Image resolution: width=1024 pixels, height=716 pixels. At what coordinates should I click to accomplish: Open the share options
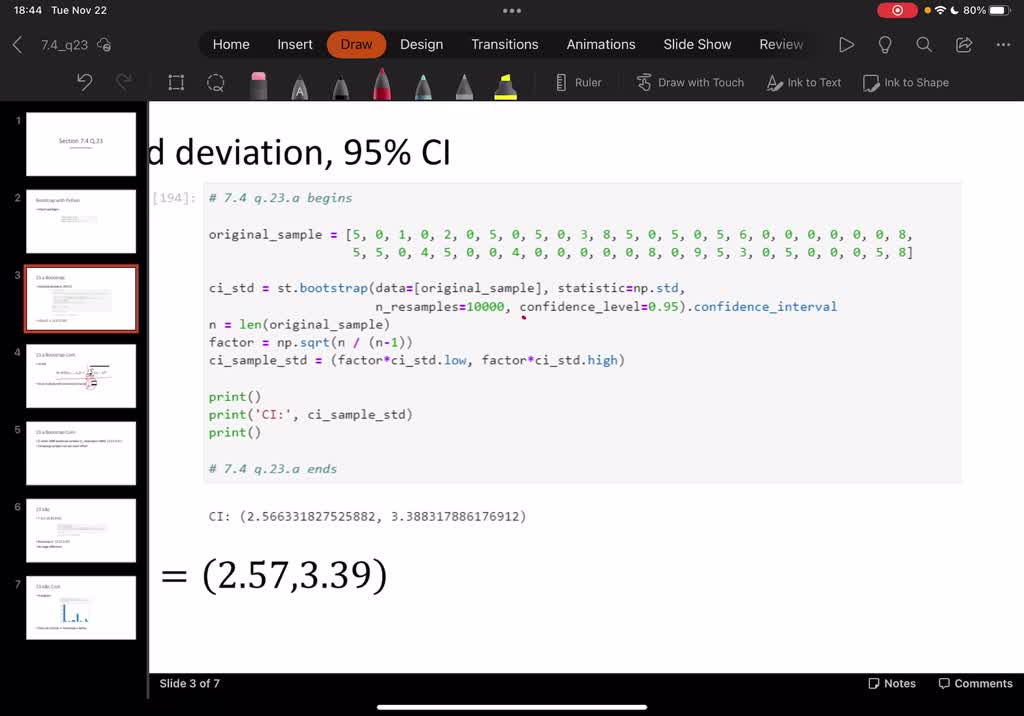coord(962,44)
